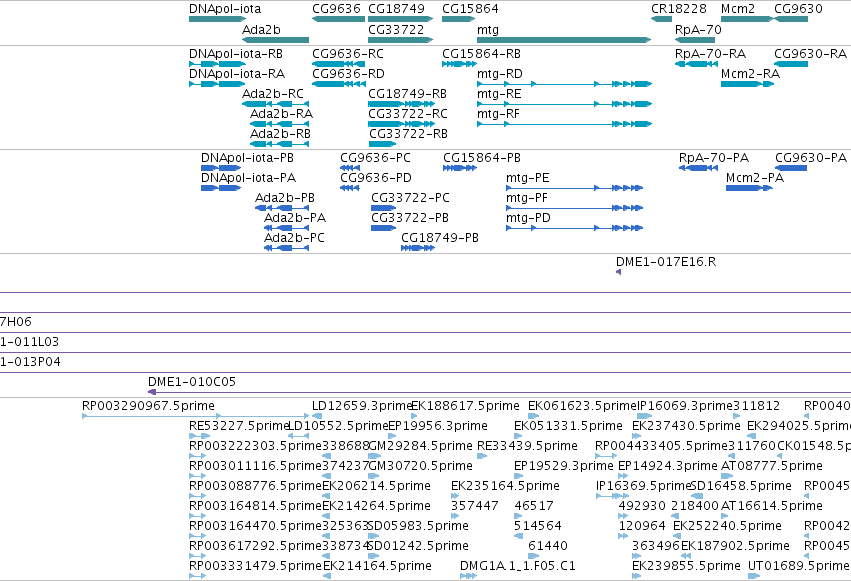851x581 pixels.
Task: Click the 1-013P04 clone label
Action: [30, 362]
